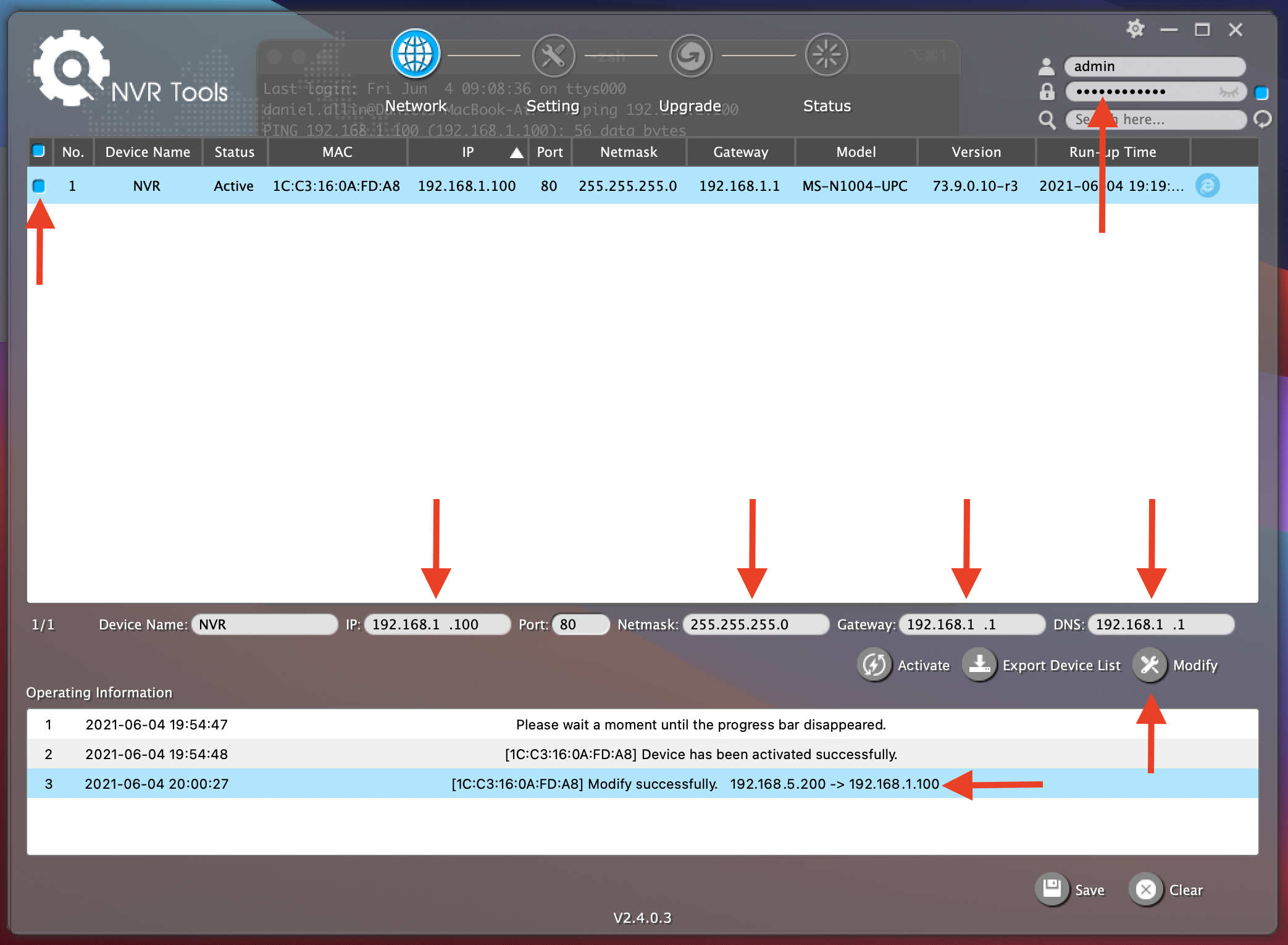Screen dimensions: 1288x945
Task: Sort by IP column arrow
Action: click(516, 153)
